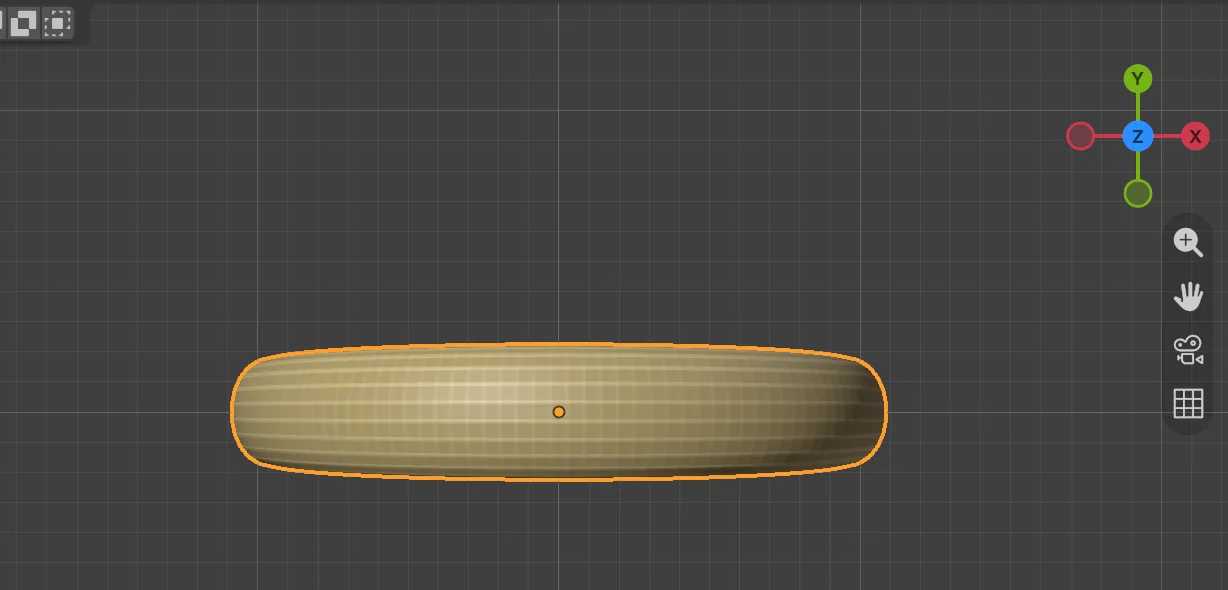Click the Zoom view magnifier icon
The image size is (1228, 590).
(x=1188, y=242)
